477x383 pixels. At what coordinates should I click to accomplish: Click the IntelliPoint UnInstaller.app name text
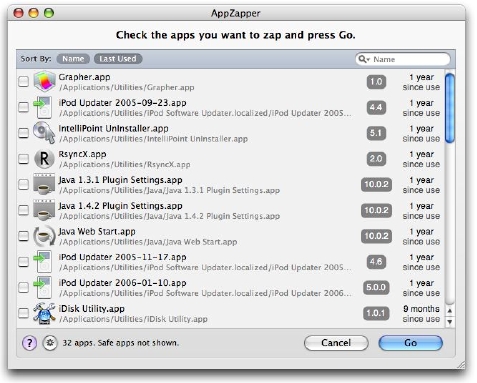click(113, 129)
